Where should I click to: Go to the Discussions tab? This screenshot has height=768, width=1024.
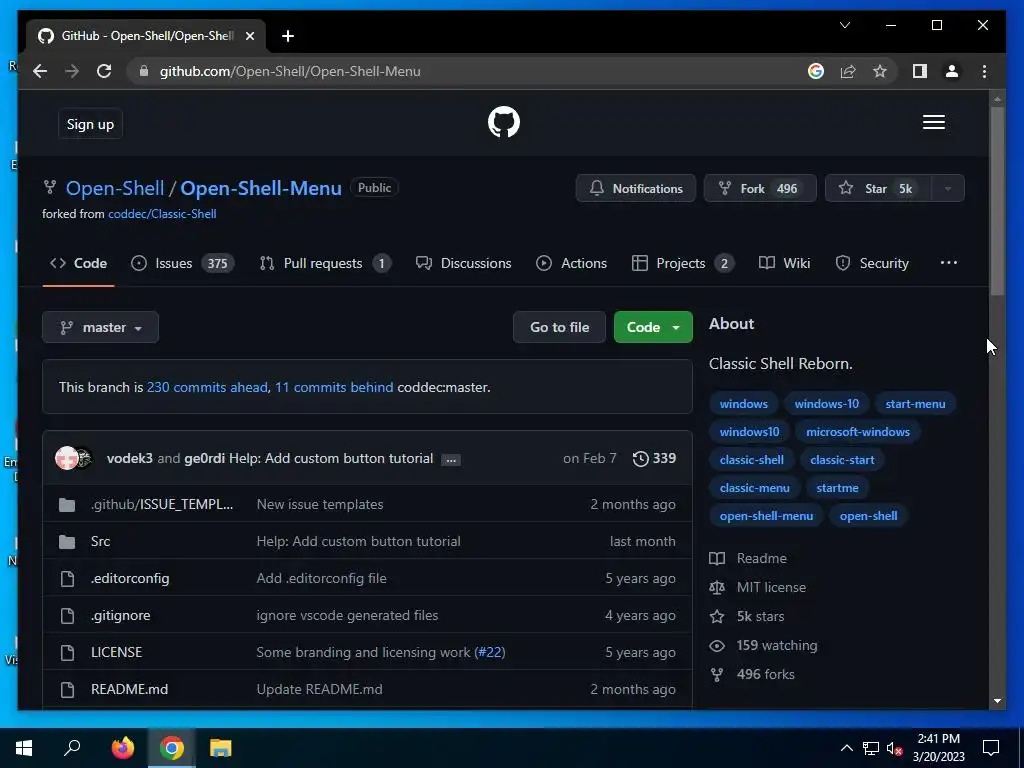coord(464,263)
